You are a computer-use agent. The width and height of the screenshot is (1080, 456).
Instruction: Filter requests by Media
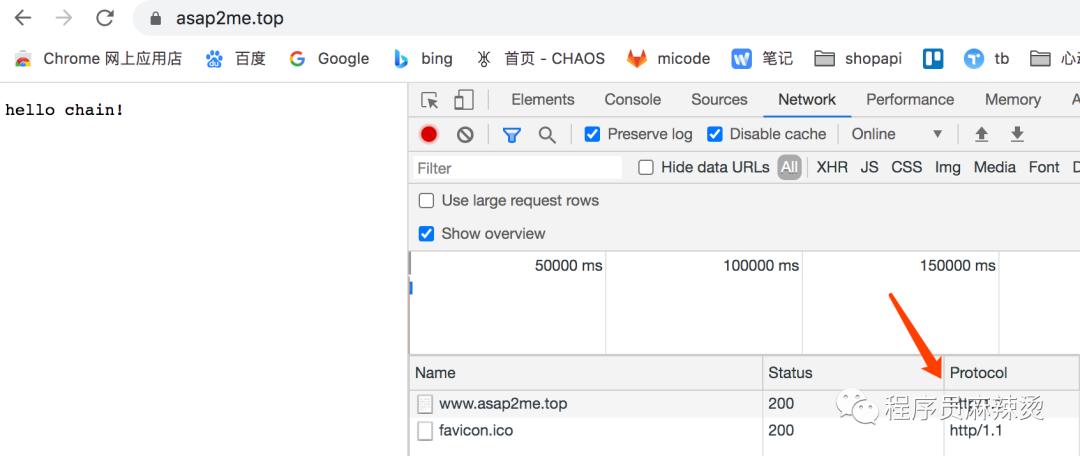[x=995, y=167]
